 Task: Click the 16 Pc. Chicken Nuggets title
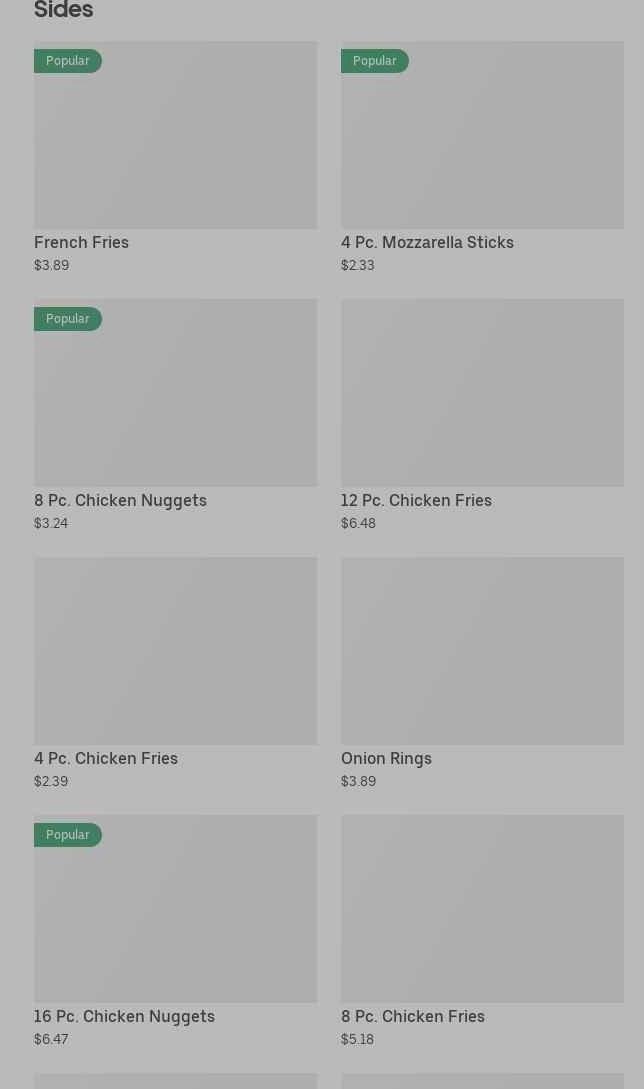click(124, 1016)
